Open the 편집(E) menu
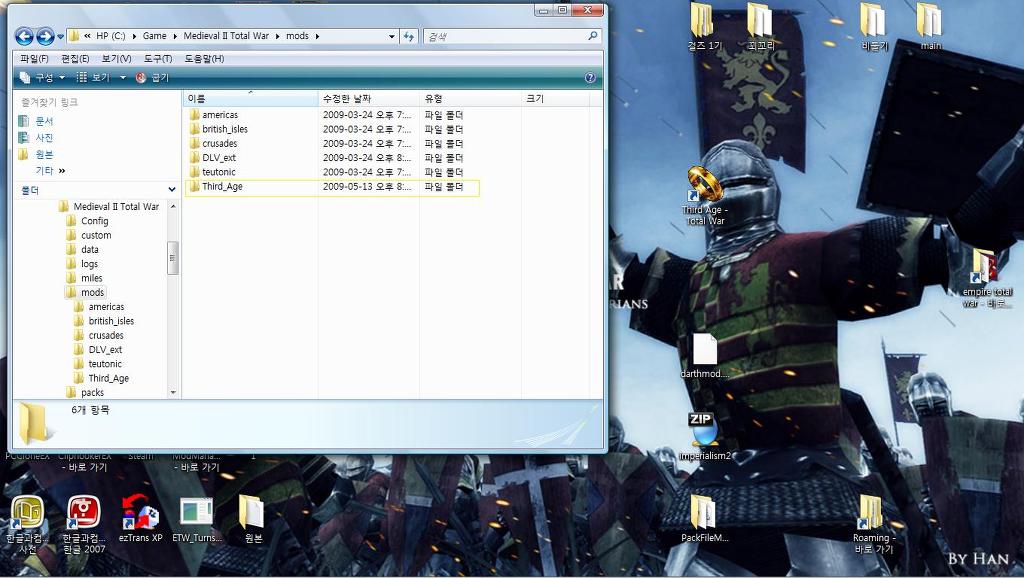Viewport: 1024px width, 578px height. [x=75, y=59]
